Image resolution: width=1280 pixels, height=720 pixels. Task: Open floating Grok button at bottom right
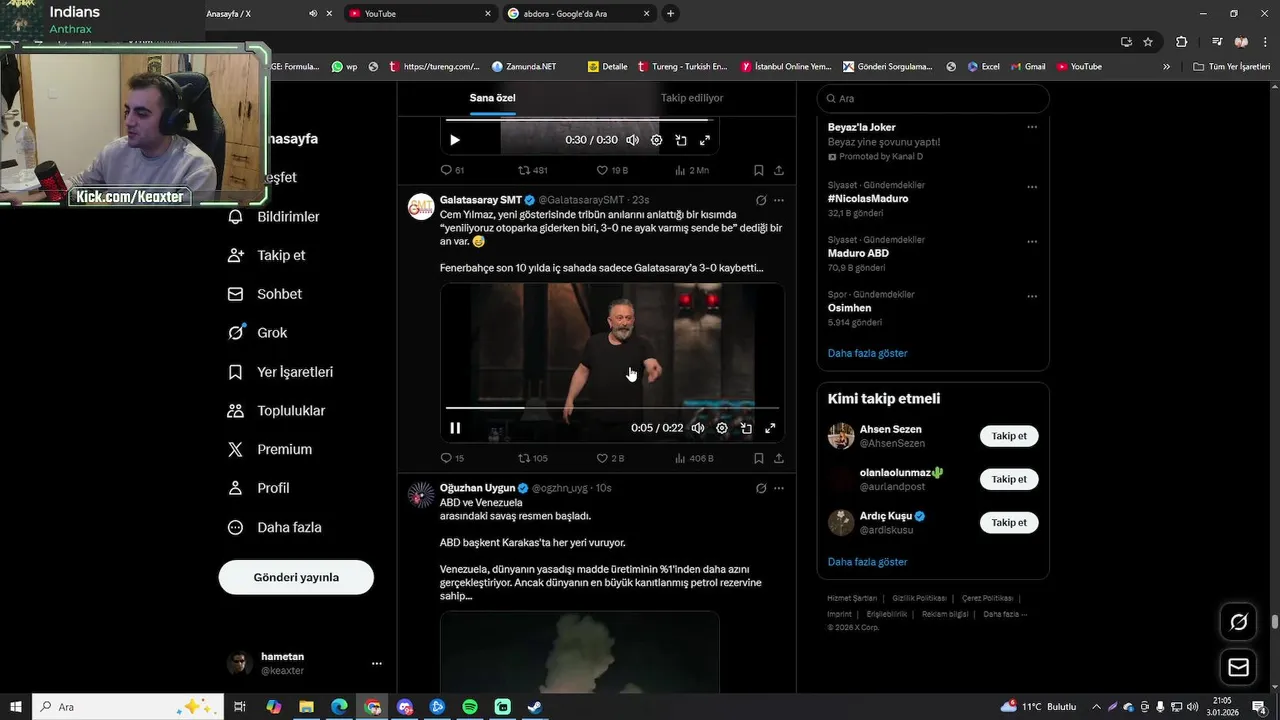tap(1239, 622)
